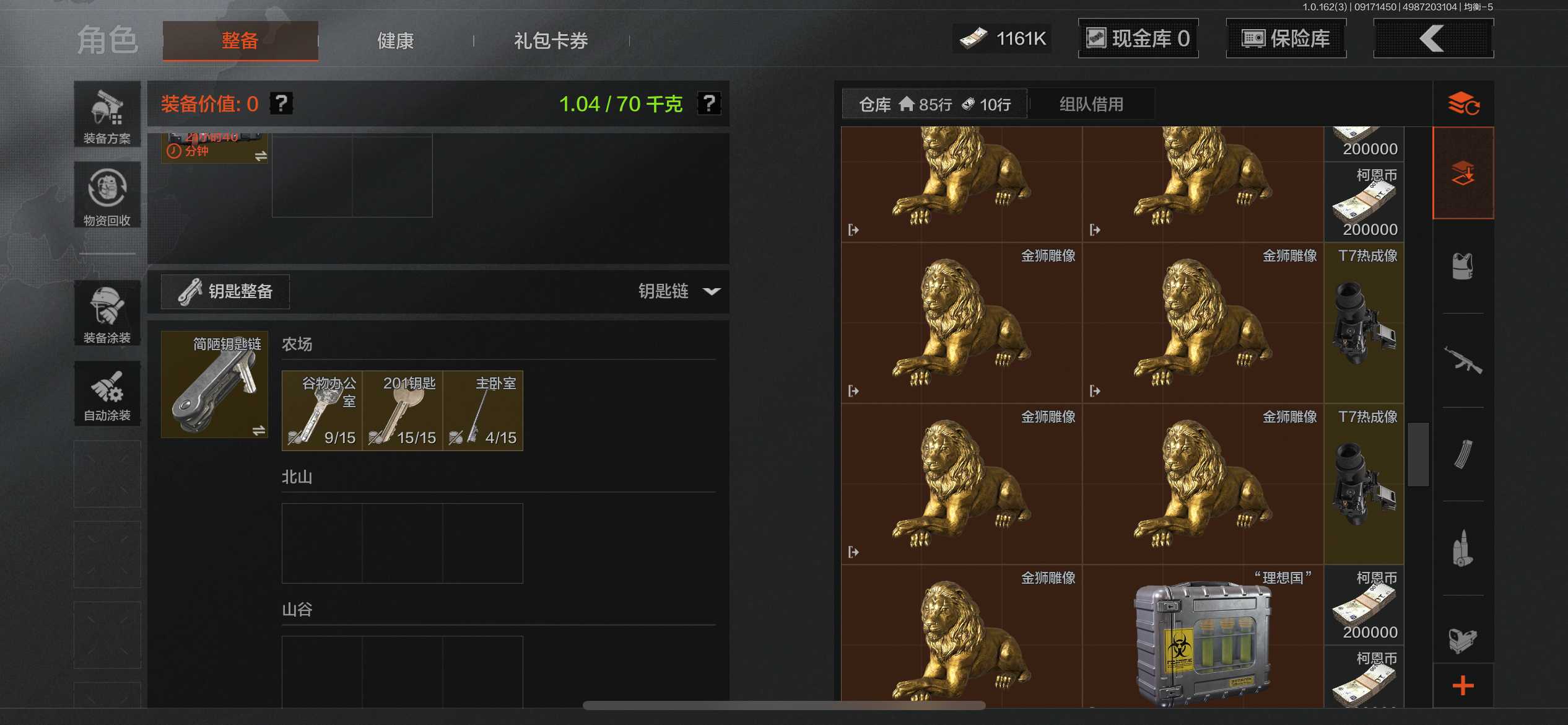Toggle swap arrows on 简陋钥匙链
The image size is (1568, 725).
(259, 430)
